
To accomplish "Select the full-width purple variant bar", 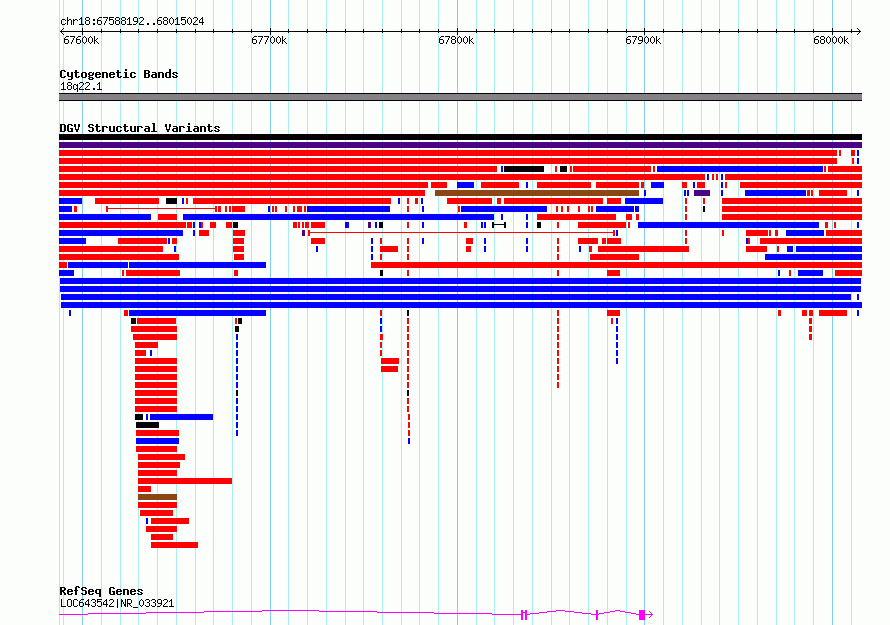I will tap(460, 145).
